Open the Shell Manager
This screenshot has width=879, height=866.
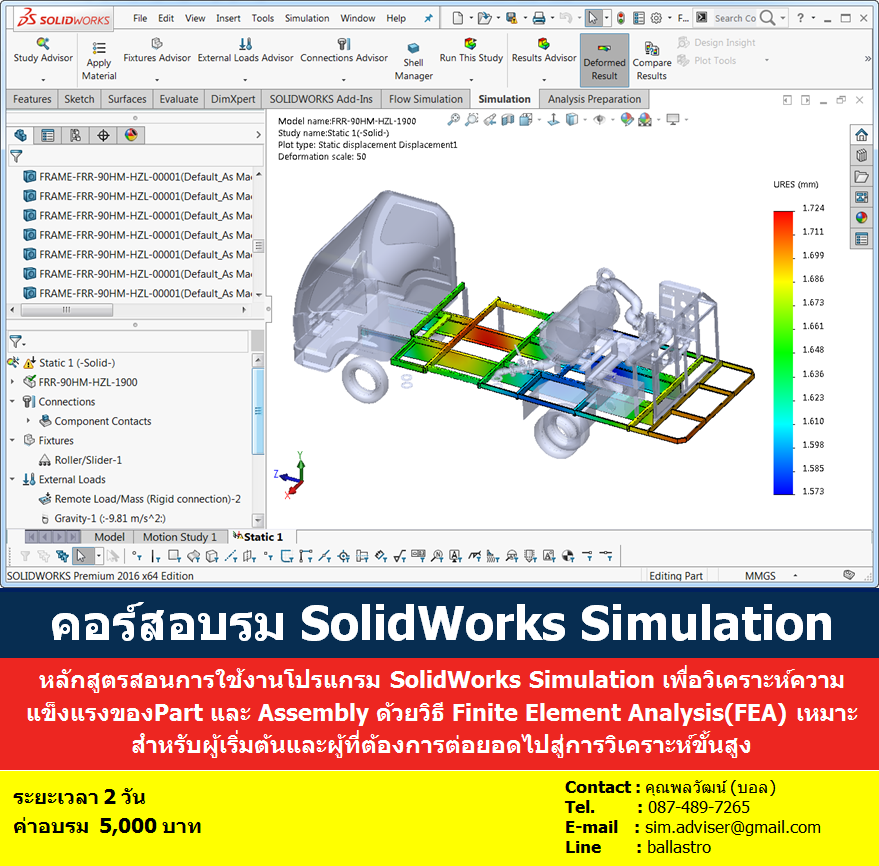click(x=413, y=60)
